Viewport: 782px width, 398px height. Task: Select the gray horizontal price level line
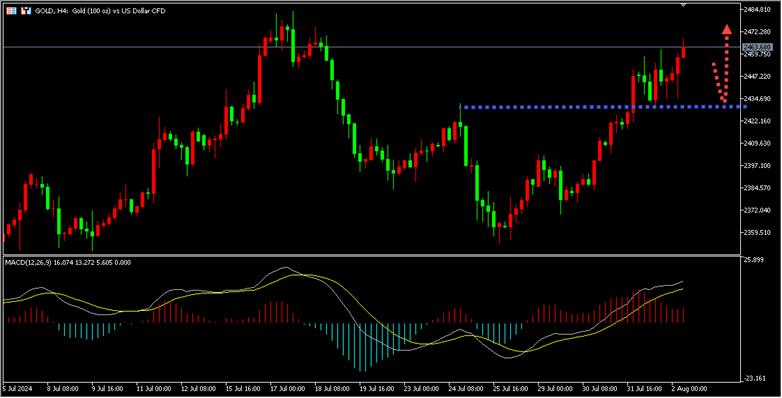click(x=372, y=47)
